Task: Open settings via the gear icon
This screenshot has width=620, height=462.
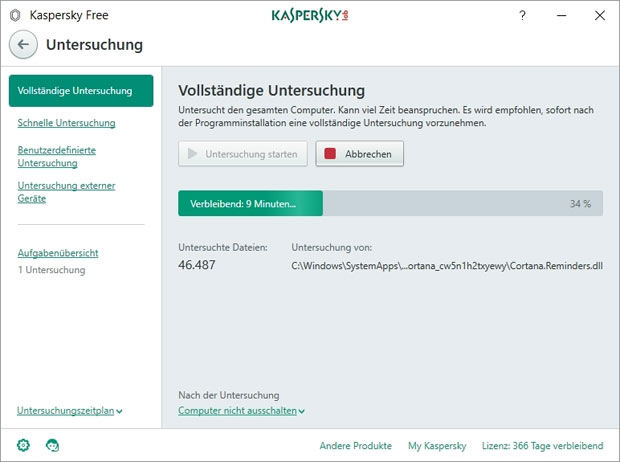Action: tap(23, 445)
